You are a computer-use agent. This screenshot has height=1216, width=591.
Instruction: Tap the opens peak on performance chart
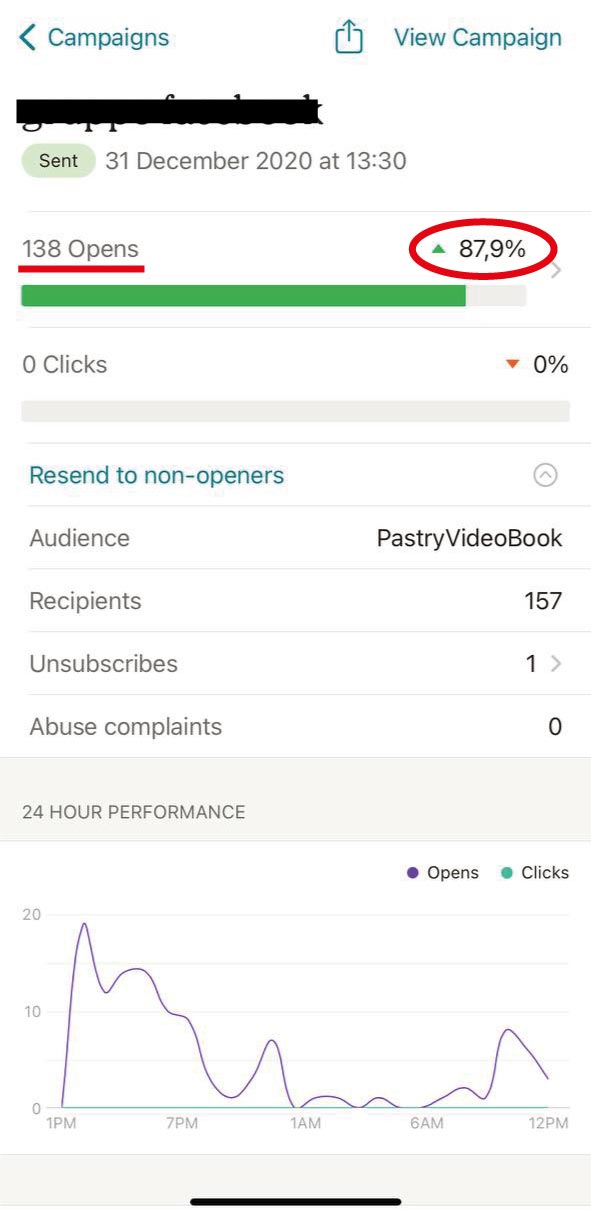click(x=84, y=924)
